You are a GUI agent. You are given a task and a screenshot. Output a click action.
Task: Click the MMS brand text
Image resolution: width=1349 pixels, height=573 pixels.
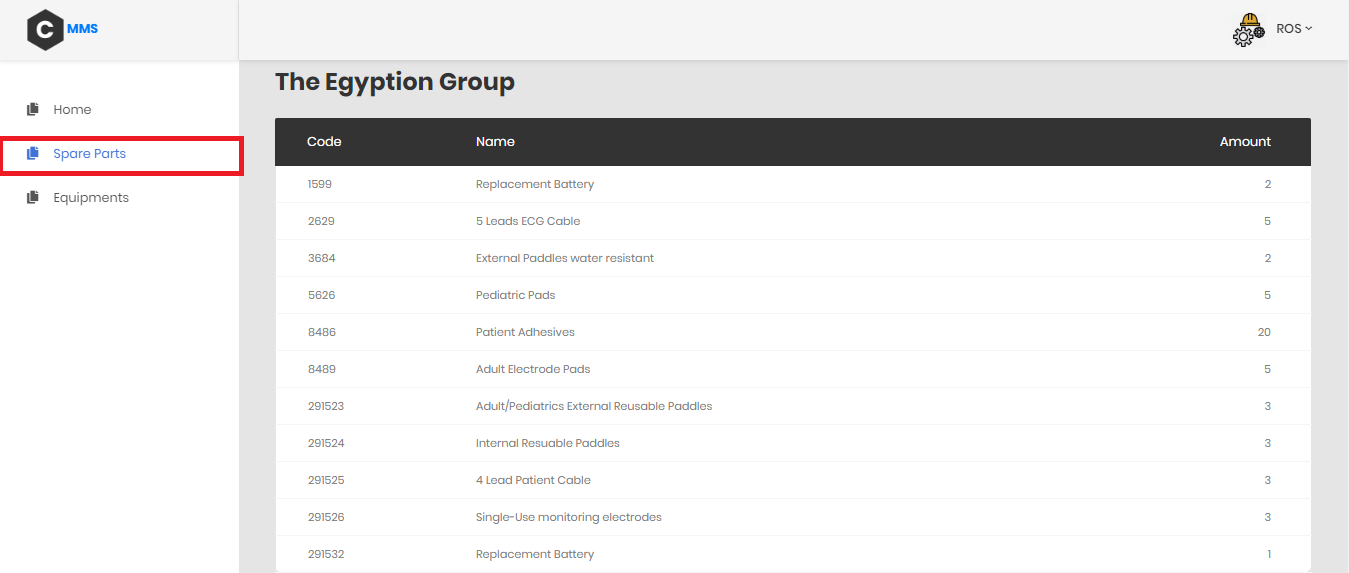click(x=82, y=29)
